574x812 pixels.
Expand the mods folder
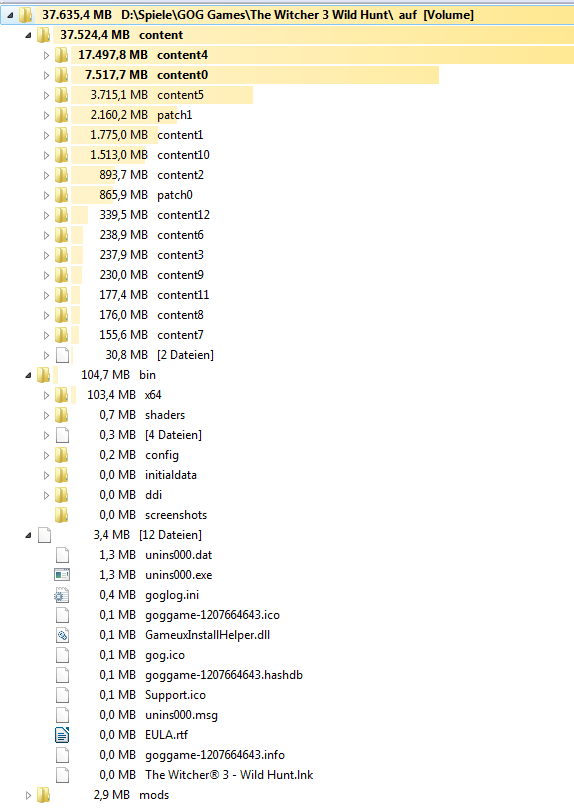point(28,795)
